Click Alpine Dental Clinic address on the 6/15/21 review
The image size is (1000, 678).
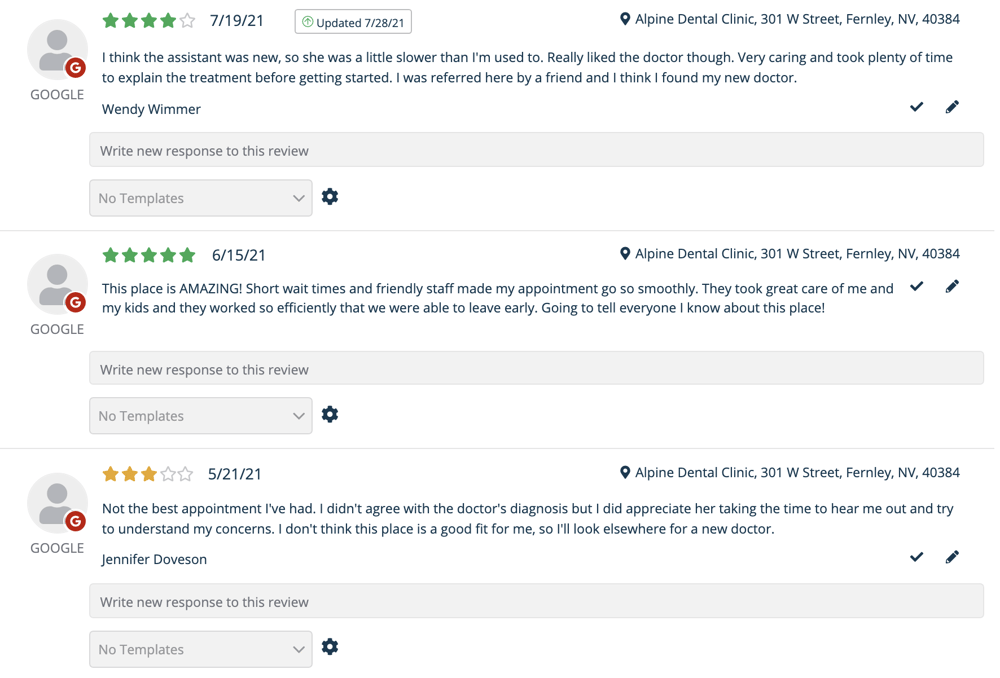click(x=797, y=254)
